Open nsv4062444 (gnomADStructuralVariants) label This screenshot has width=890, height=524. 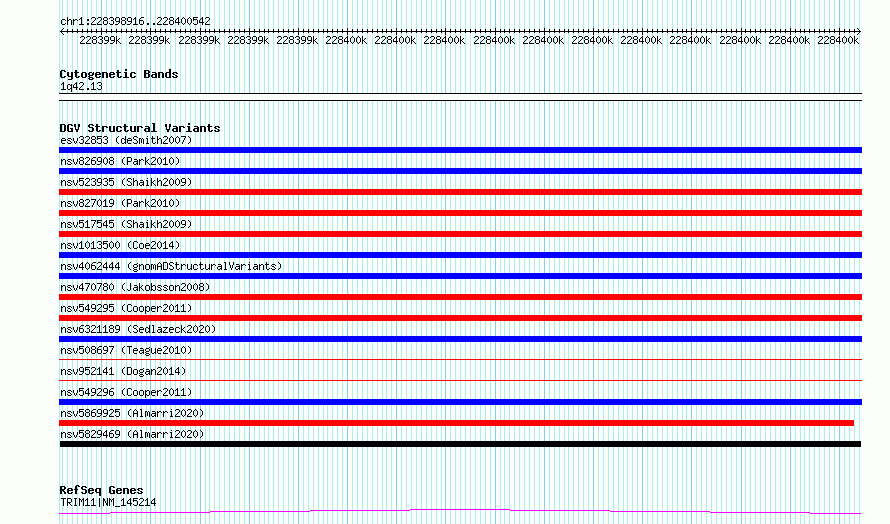[x=171, y=266]
